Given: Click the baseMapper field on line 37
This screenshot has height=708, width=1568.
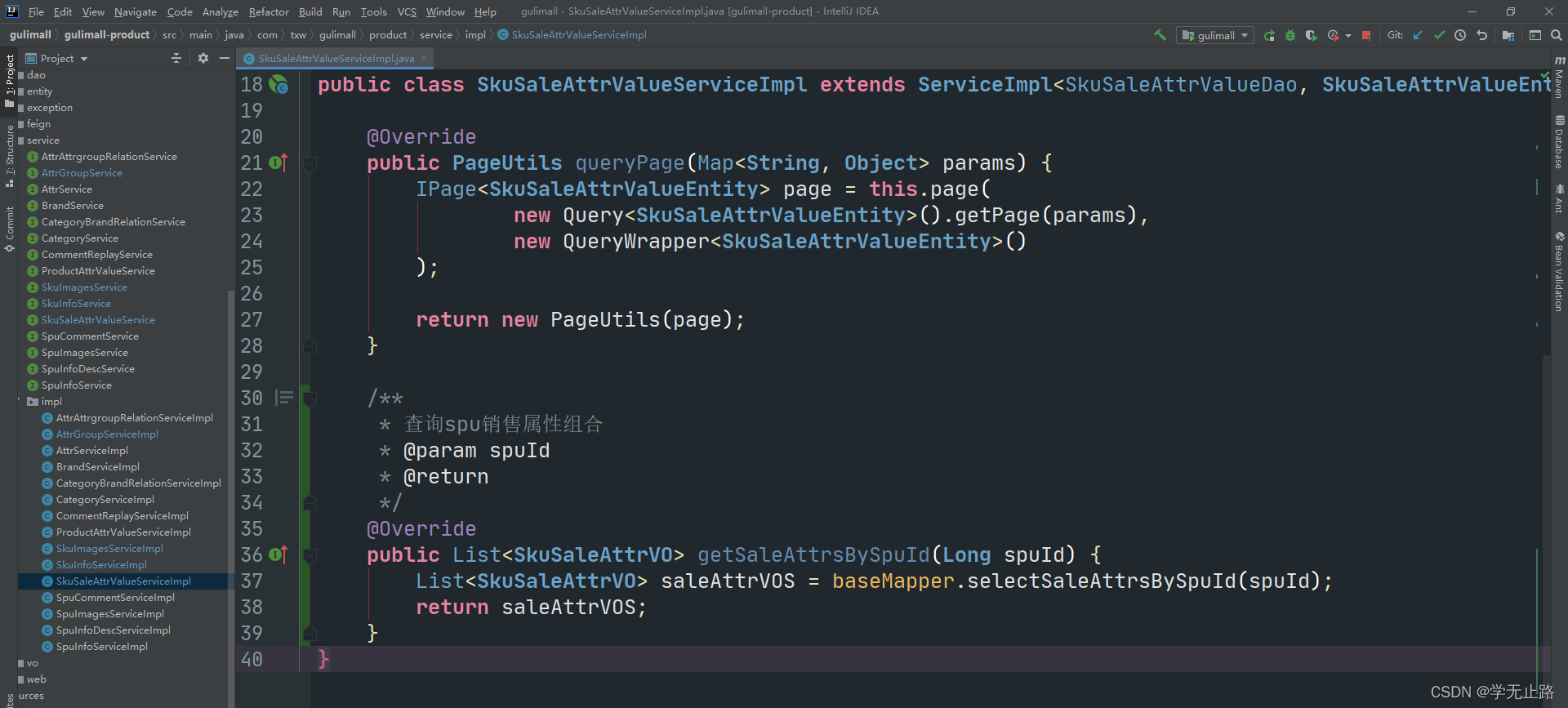Looking at the screenshot, I should click(x=893, y=581).
